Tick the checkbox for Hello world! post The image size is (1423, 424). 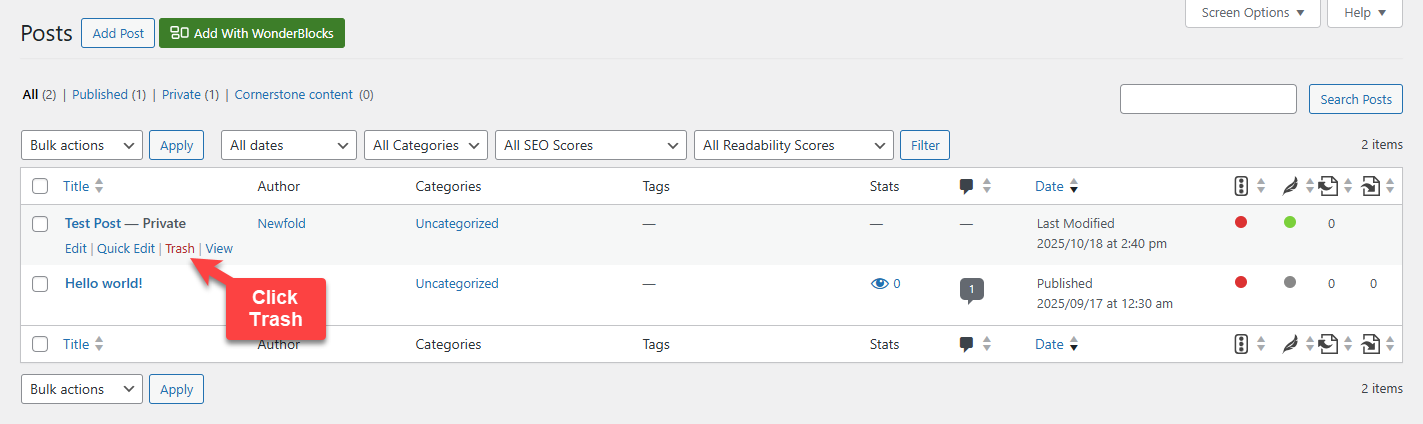(40, 284)
